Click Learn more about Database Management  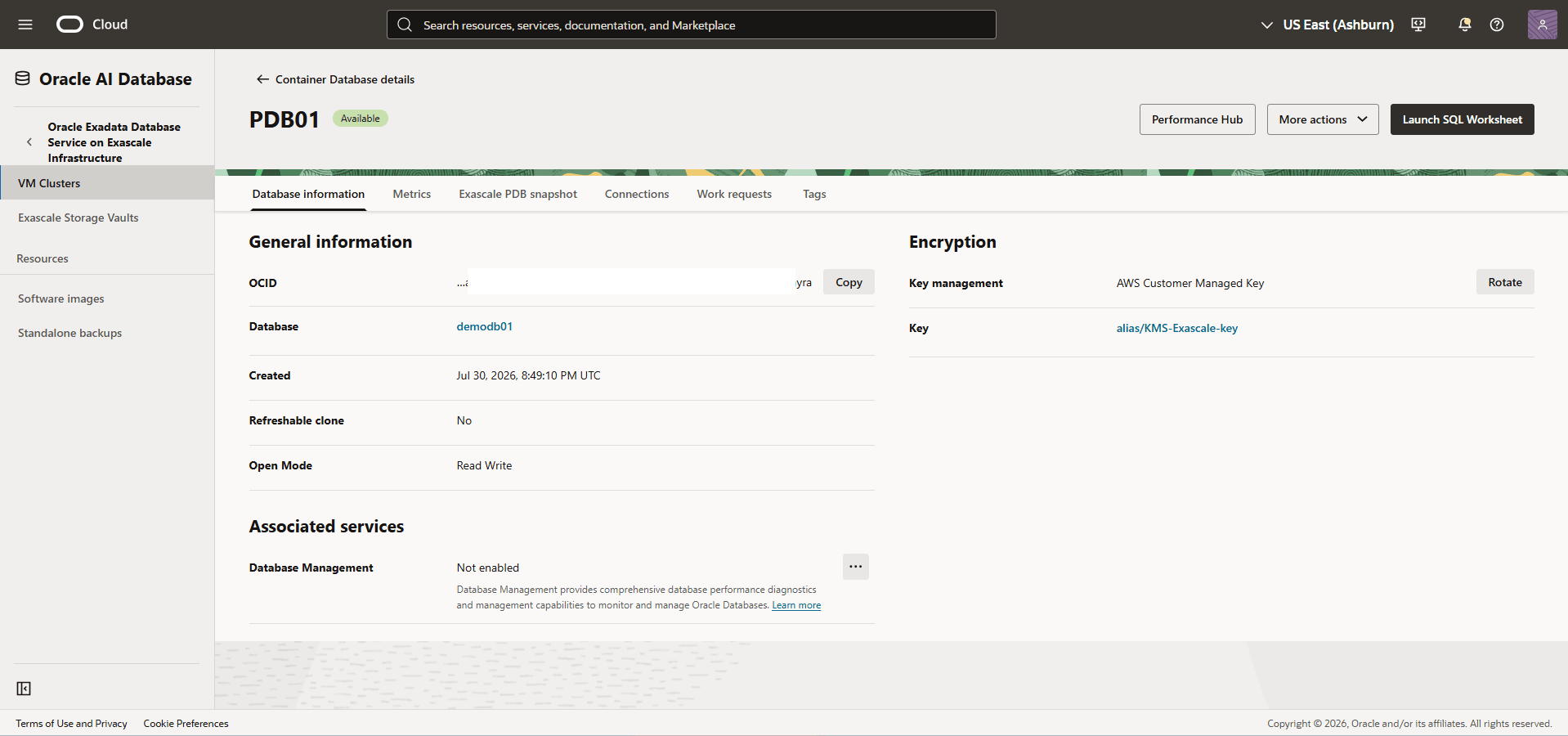796,605
